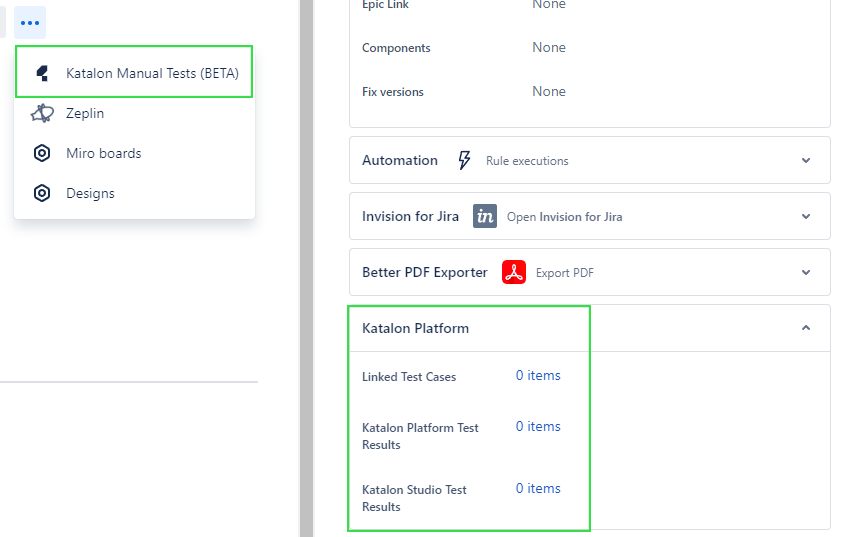Screen dimensions: 845x537
Task: Open Miro boards from the menu
Action: pos(103,153)
